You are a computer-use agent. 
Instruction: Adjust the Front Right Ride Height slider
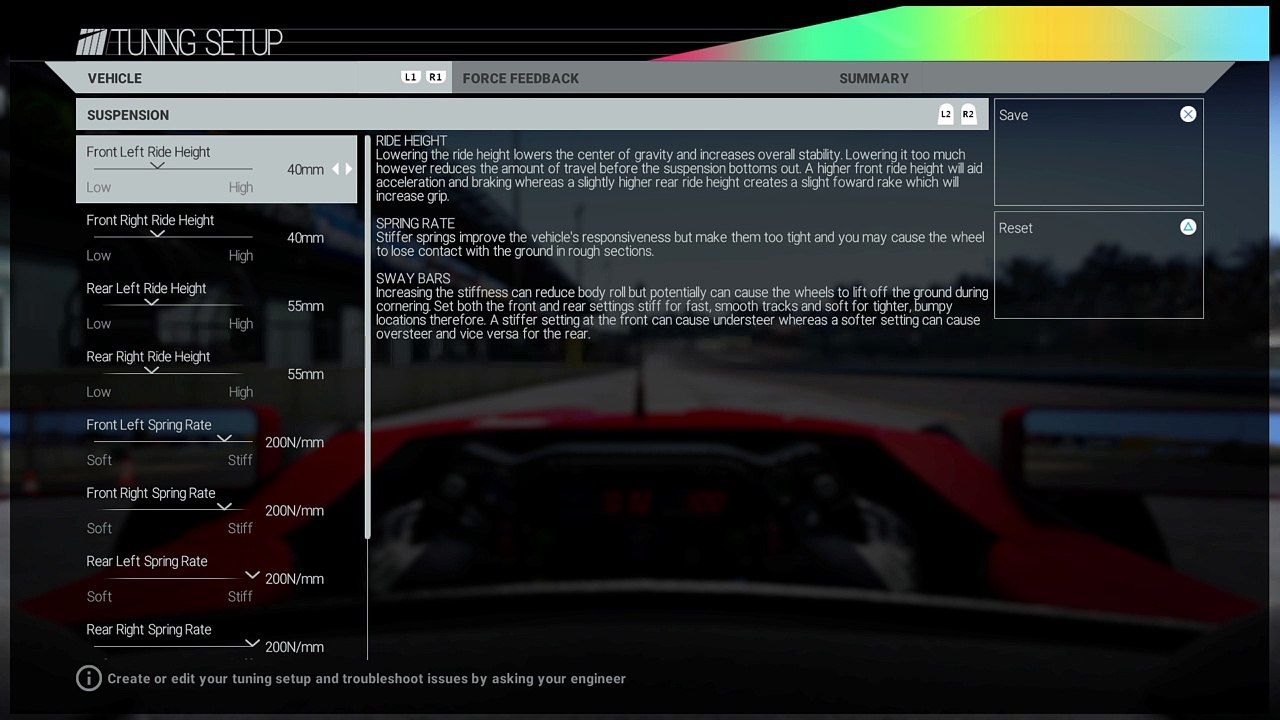click(x=172, y=236)
